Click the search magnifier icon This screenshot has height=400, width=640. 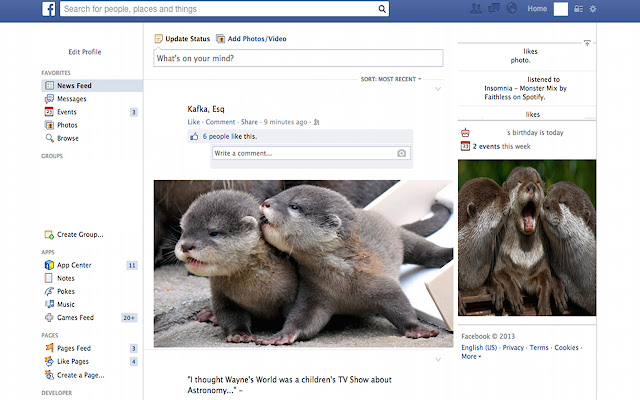(382, 9)
